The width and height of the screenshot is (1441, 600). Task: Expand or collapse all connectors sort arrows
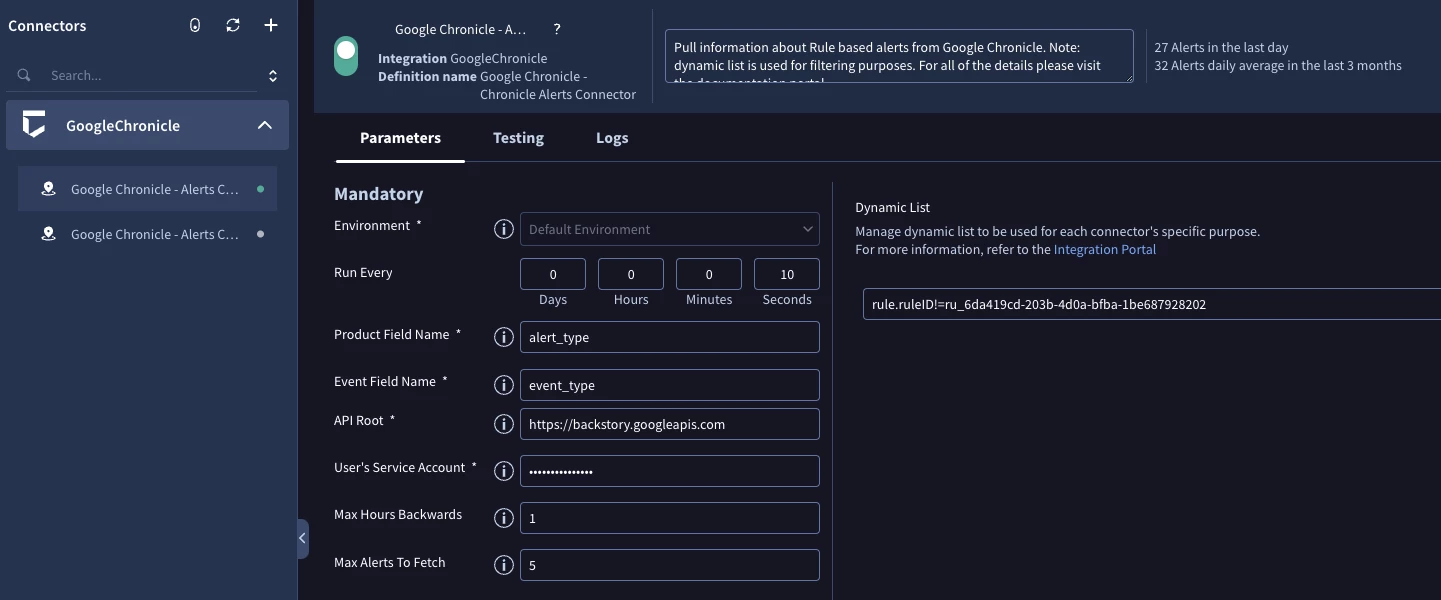[x=273, y=75]
